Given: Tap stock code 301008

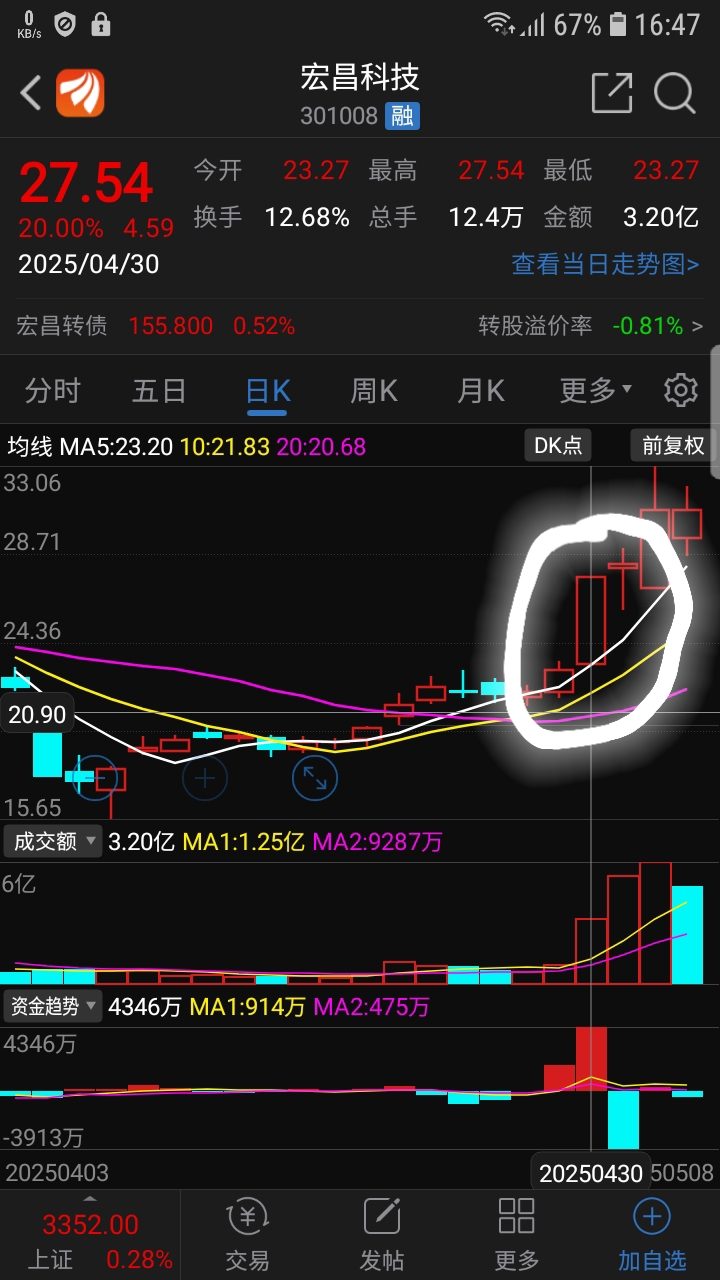Looking at the screenshot, I should pyautogui.click(x=339, y=117).
